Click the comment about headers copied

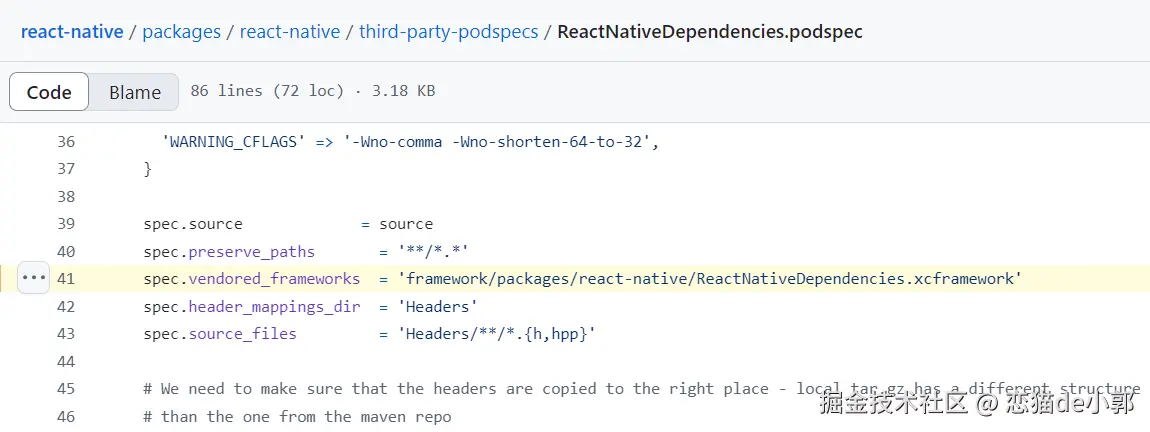click(x=642, y=389)
